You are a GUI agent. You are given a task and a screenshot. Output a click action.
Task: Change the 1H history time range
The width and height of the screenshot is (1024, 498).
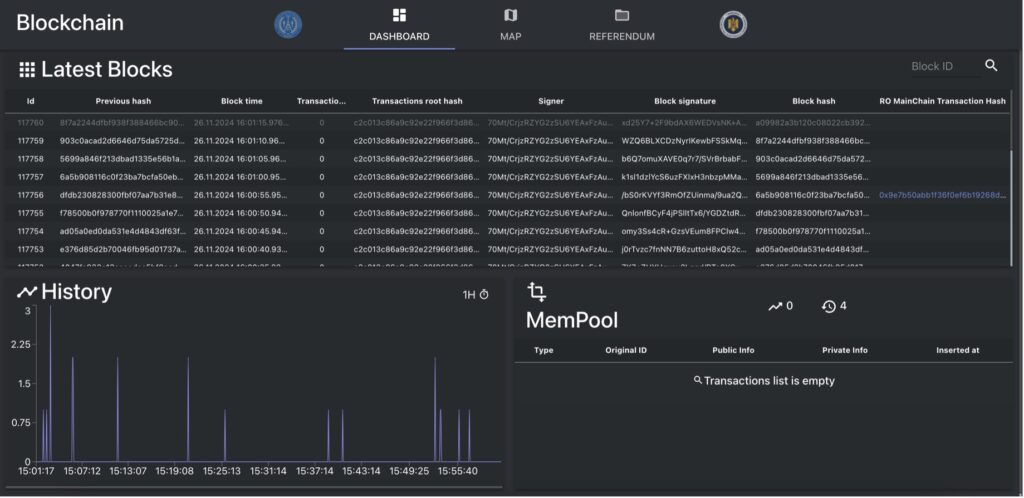pos(476,294)
